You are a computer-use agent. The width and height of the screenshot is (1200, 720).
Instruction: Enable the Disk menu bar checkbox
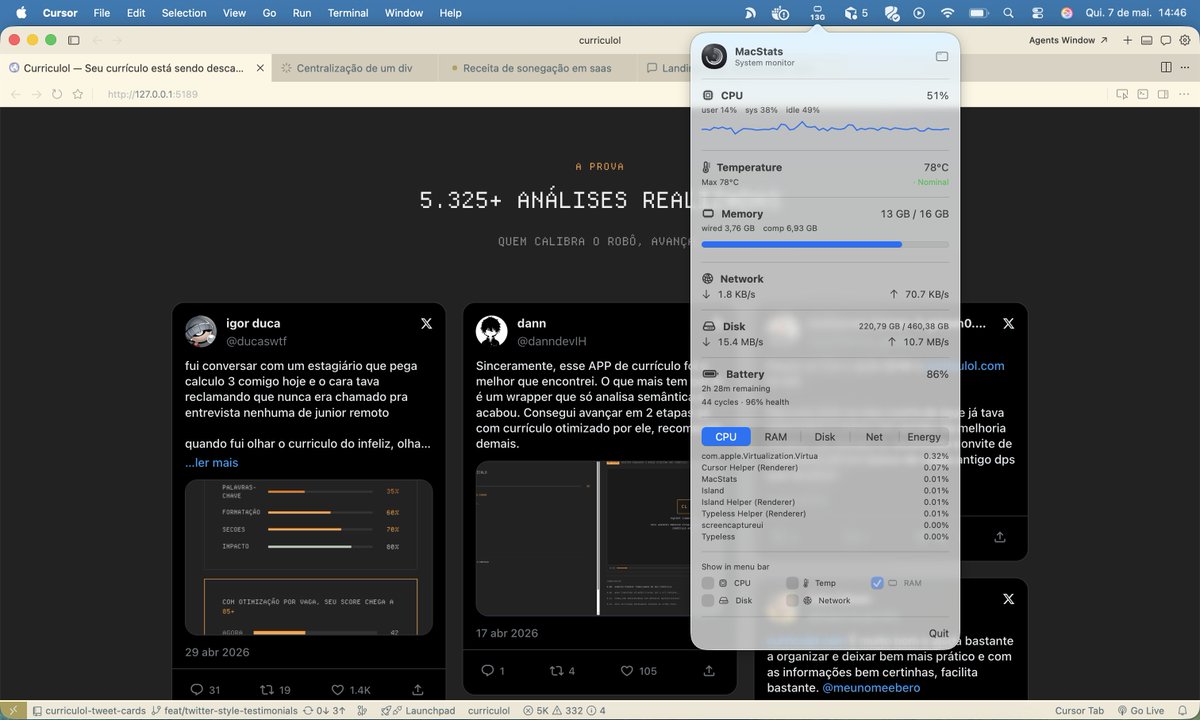(708, 601)
